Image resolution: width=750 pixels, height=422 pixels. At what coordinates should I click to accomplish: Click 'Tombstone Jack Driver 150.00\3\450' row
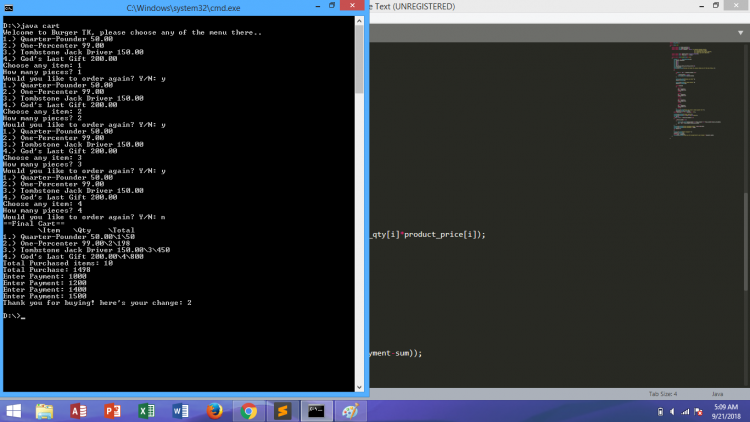click(87, 250)
